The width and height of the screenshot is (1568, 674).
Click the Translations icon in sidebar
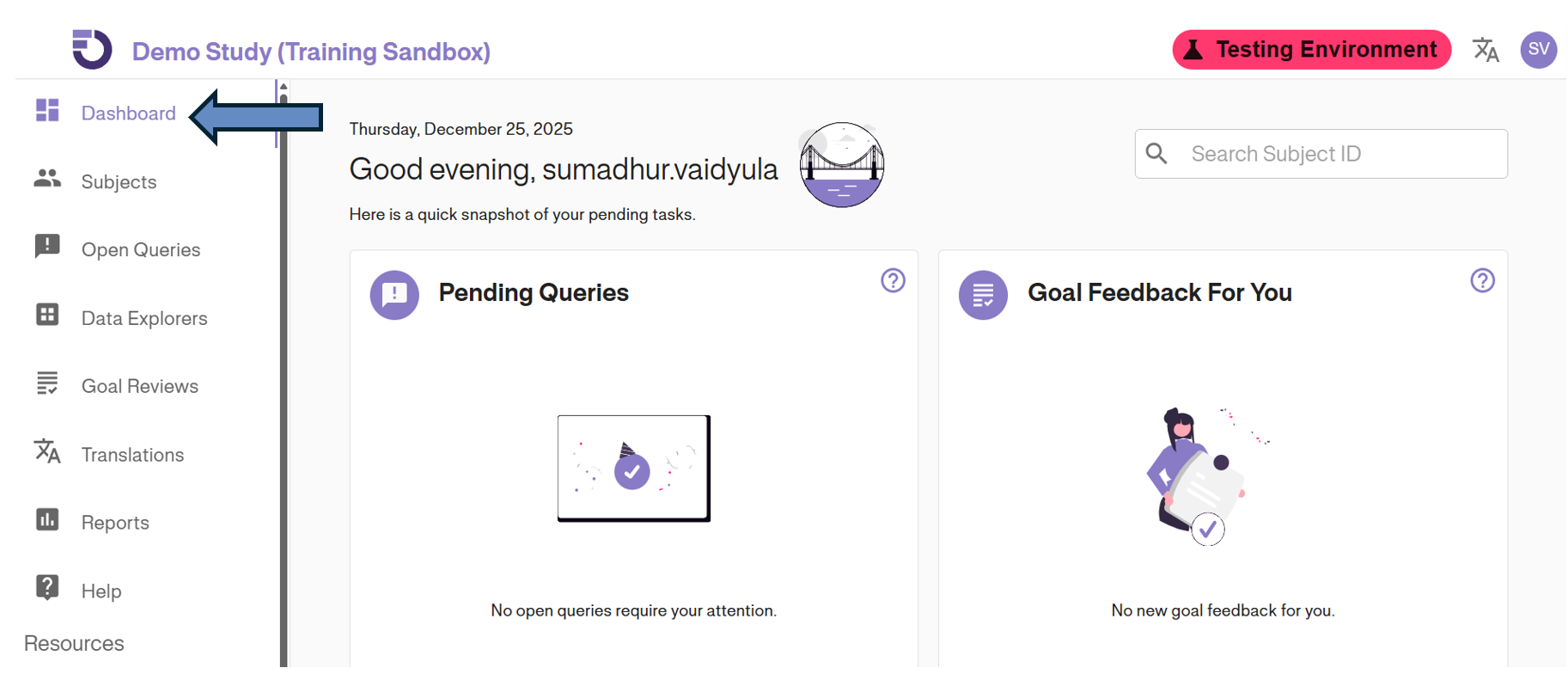(x=47, y=451)
